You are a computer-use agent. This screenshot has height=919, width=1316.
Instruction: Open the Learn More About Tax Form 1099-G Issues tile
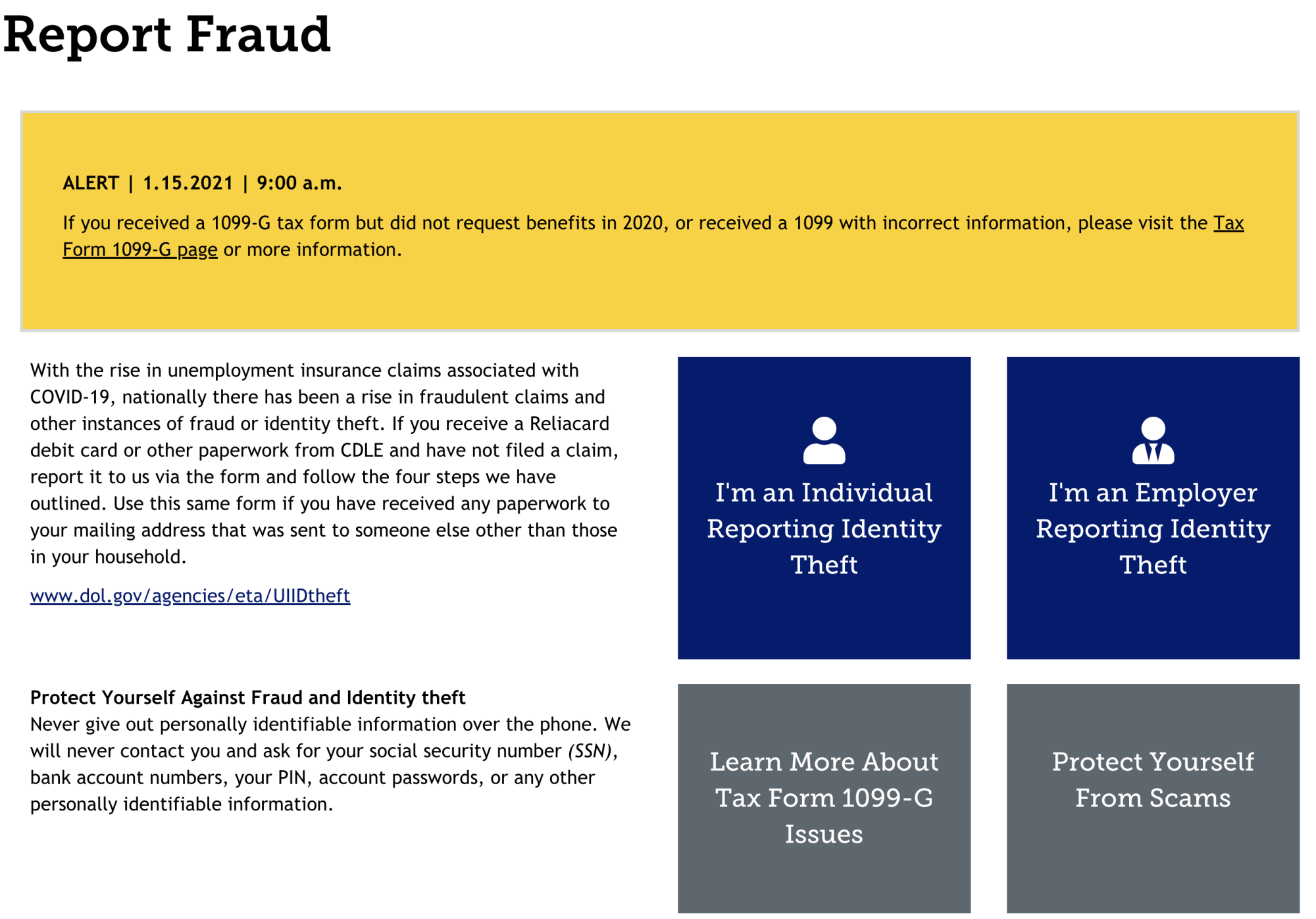824,798
